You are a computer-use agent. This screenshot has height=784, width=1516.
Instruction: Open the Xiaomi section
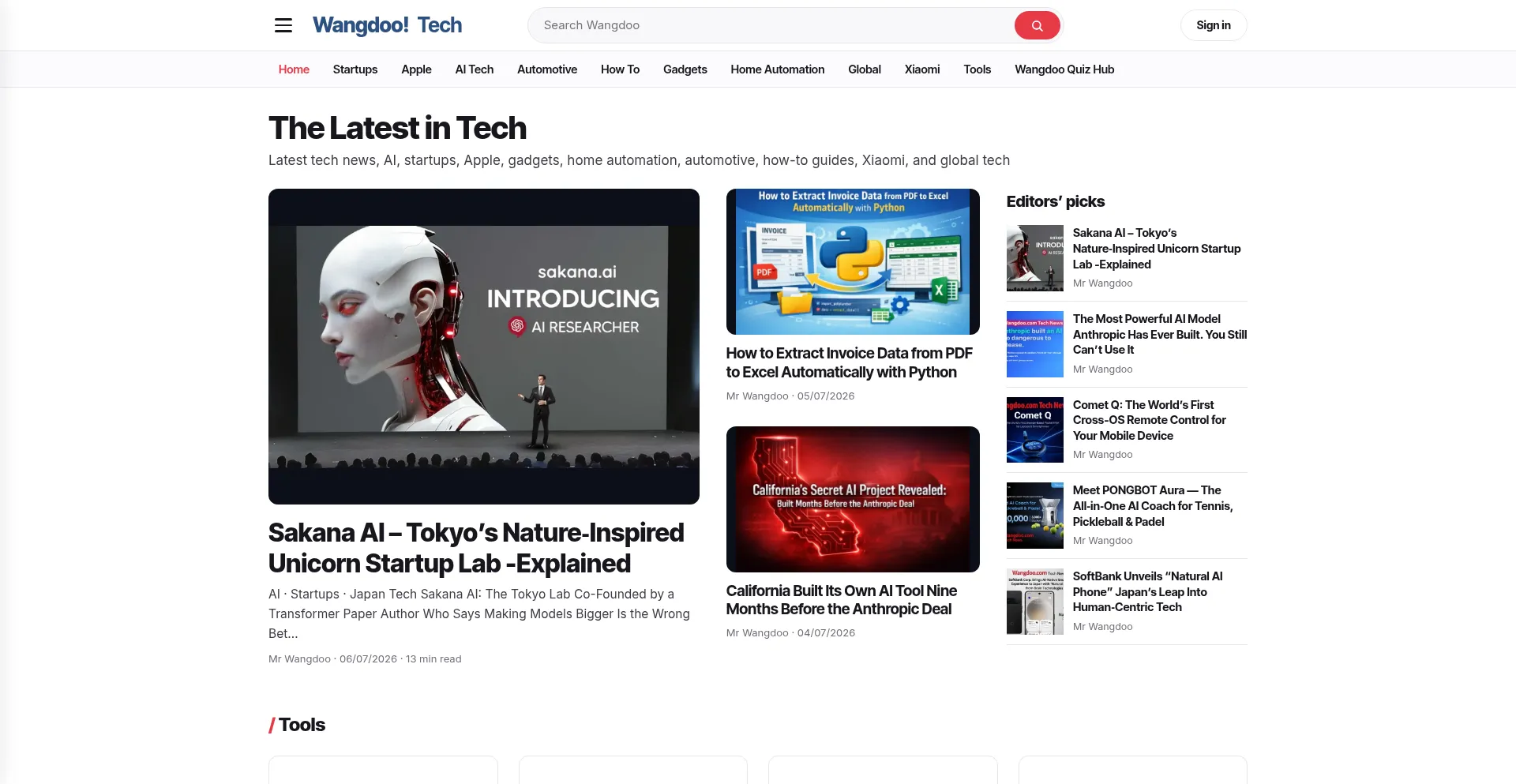(922, 69)
